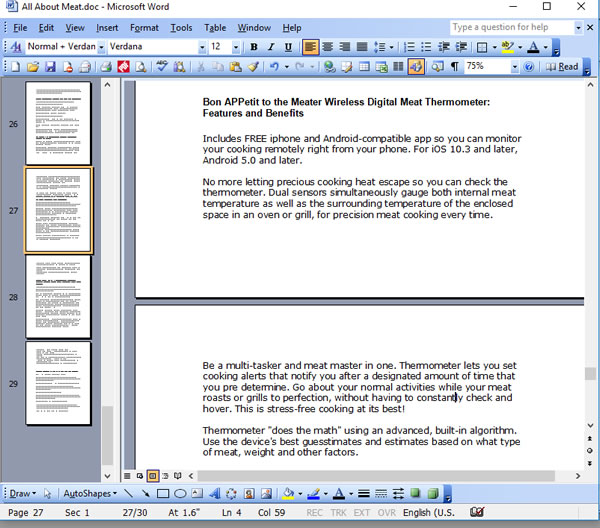Screen dimensions: 600x528
Task: Click the Open folder icon
Action: 33,67
